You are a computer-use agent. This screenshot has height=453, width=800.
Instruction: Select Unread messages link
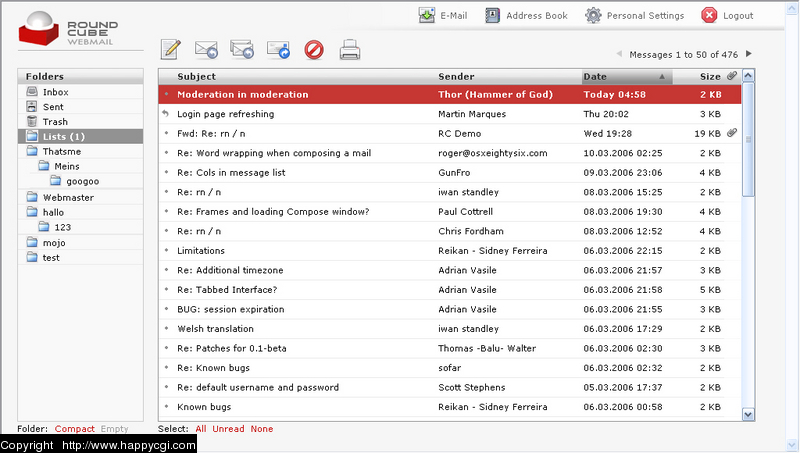(228, 429)
